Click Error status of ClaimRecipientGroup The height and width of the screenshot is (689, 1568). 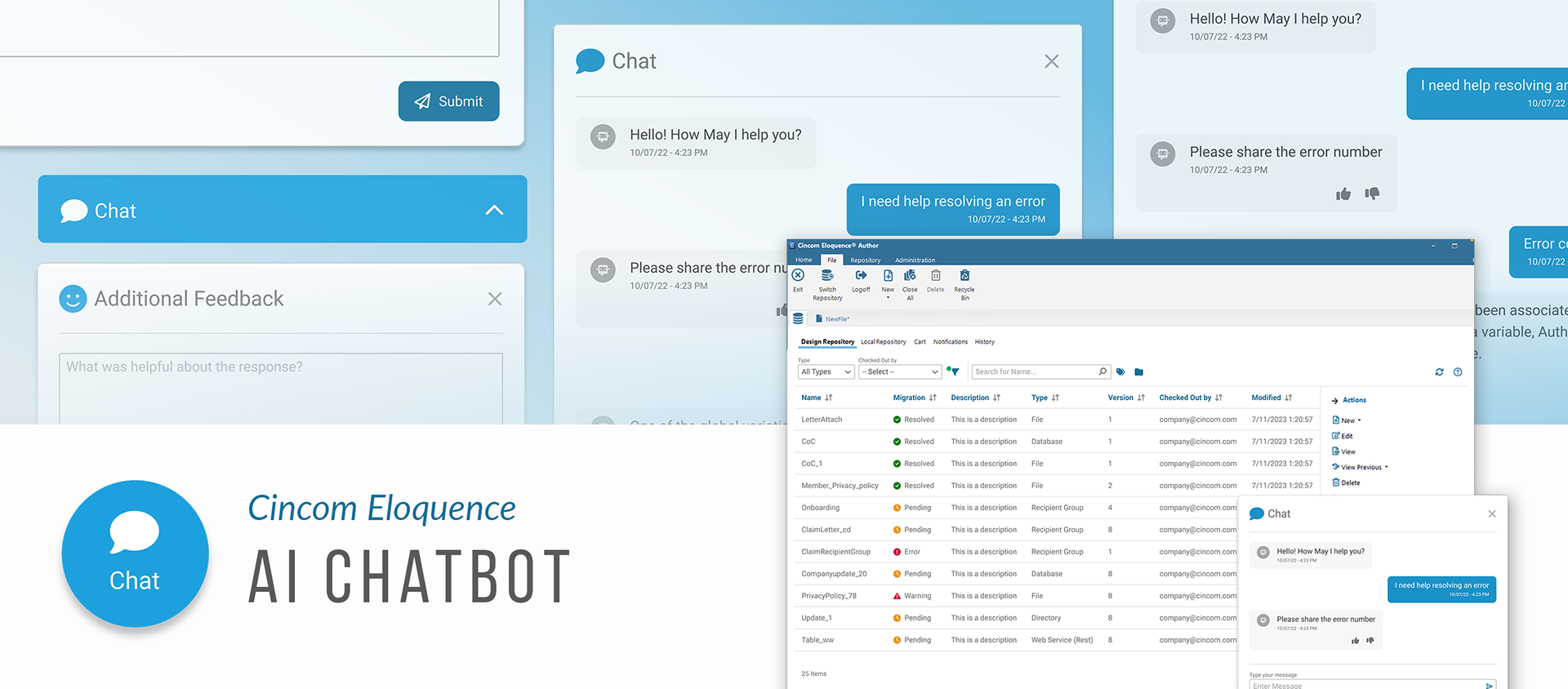coord(906,552)
